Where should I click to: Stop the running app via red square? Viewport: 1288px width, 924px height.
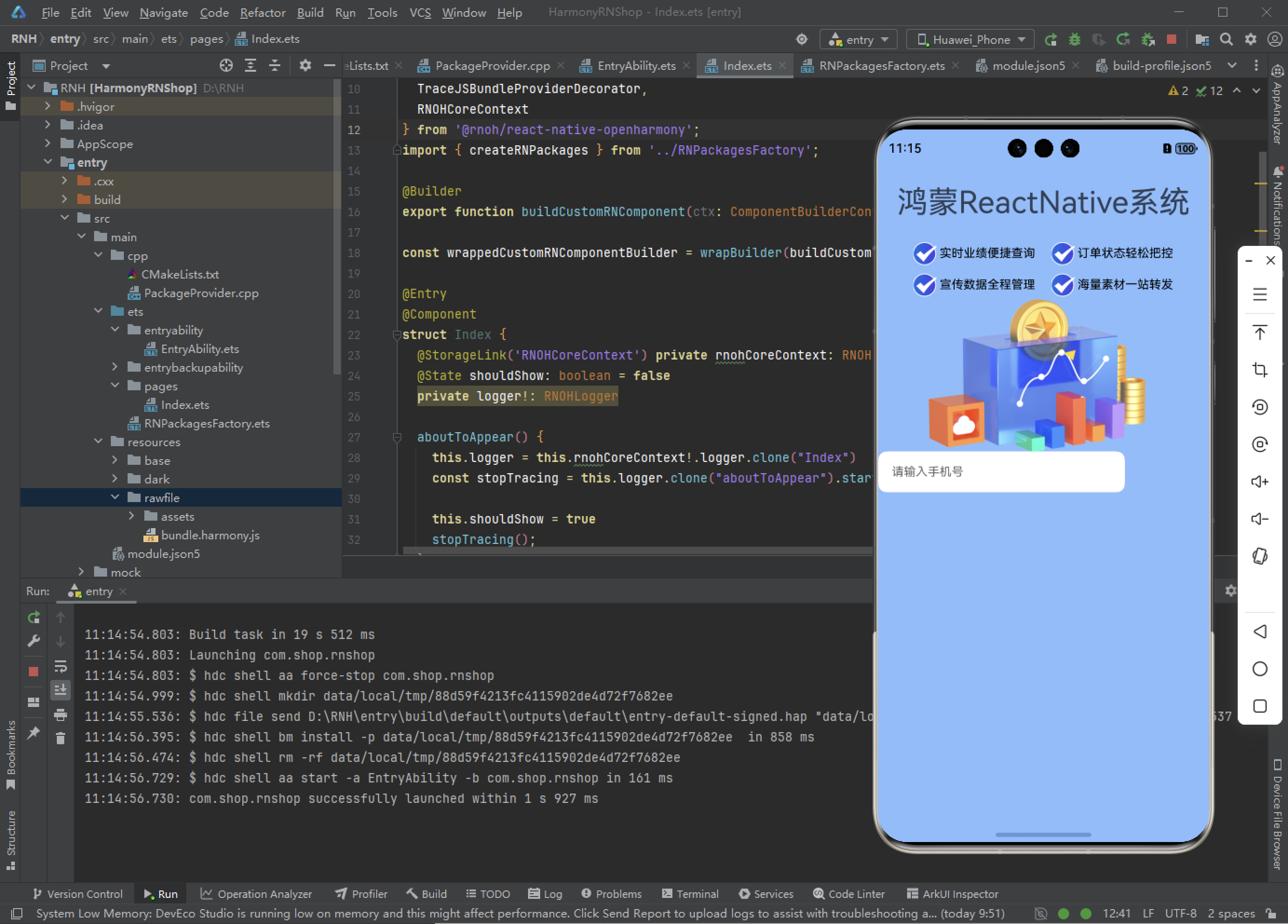pos(1171,39)
